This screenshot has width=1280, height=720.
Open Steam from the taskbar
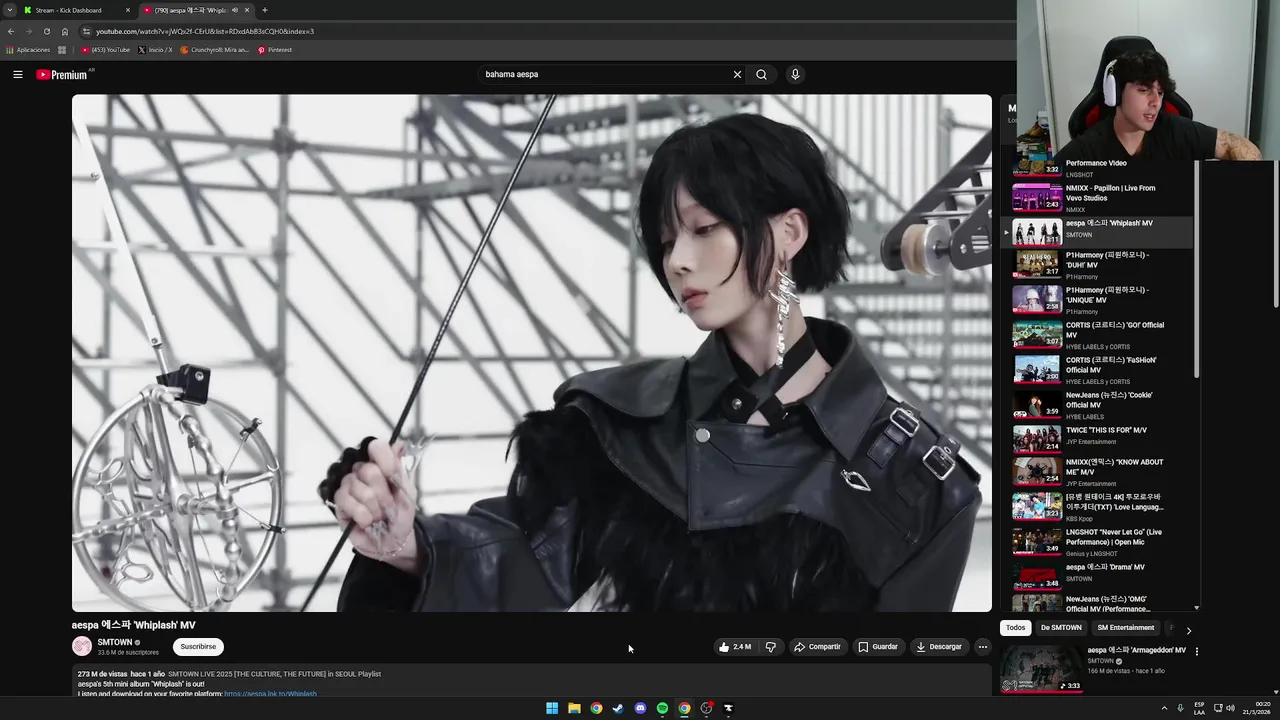pyautogui.click(x=618, y=708)
